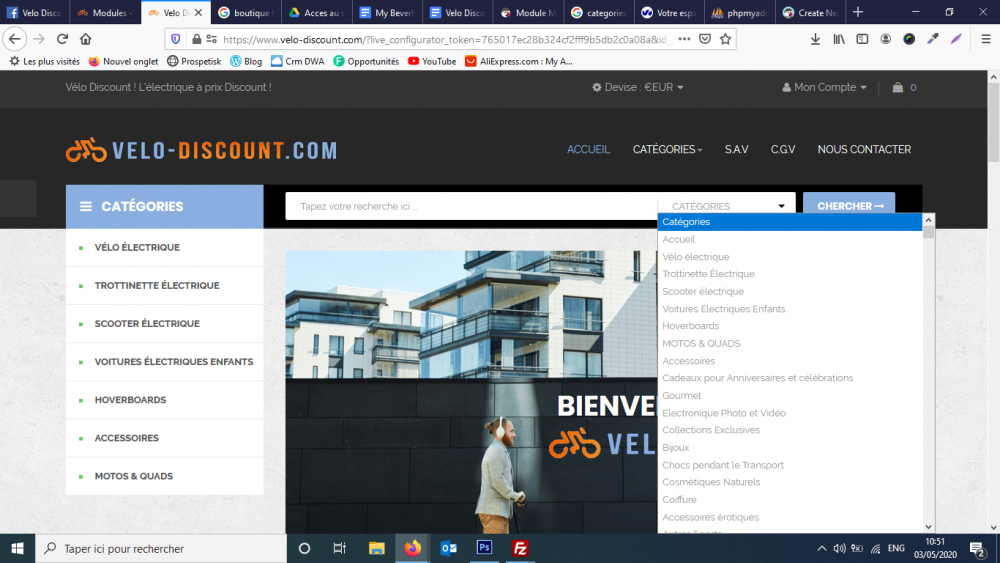This screenshot has width=1000, height=563.
Task: Choose Hoverboards option in dropdown list
Action: point(690,326)
